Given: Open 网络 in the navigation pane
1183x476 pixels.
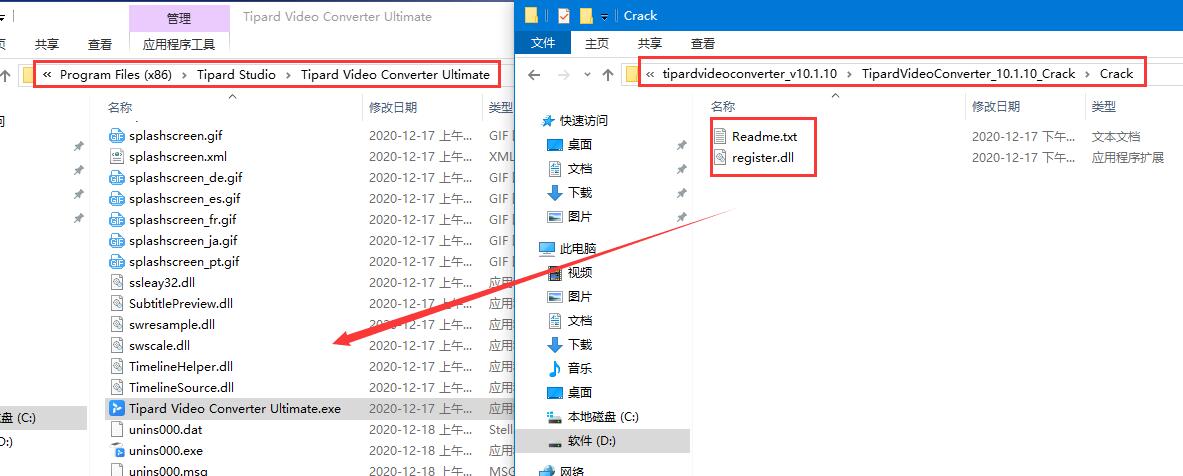Looking at the screenshot, I should 571,471.
